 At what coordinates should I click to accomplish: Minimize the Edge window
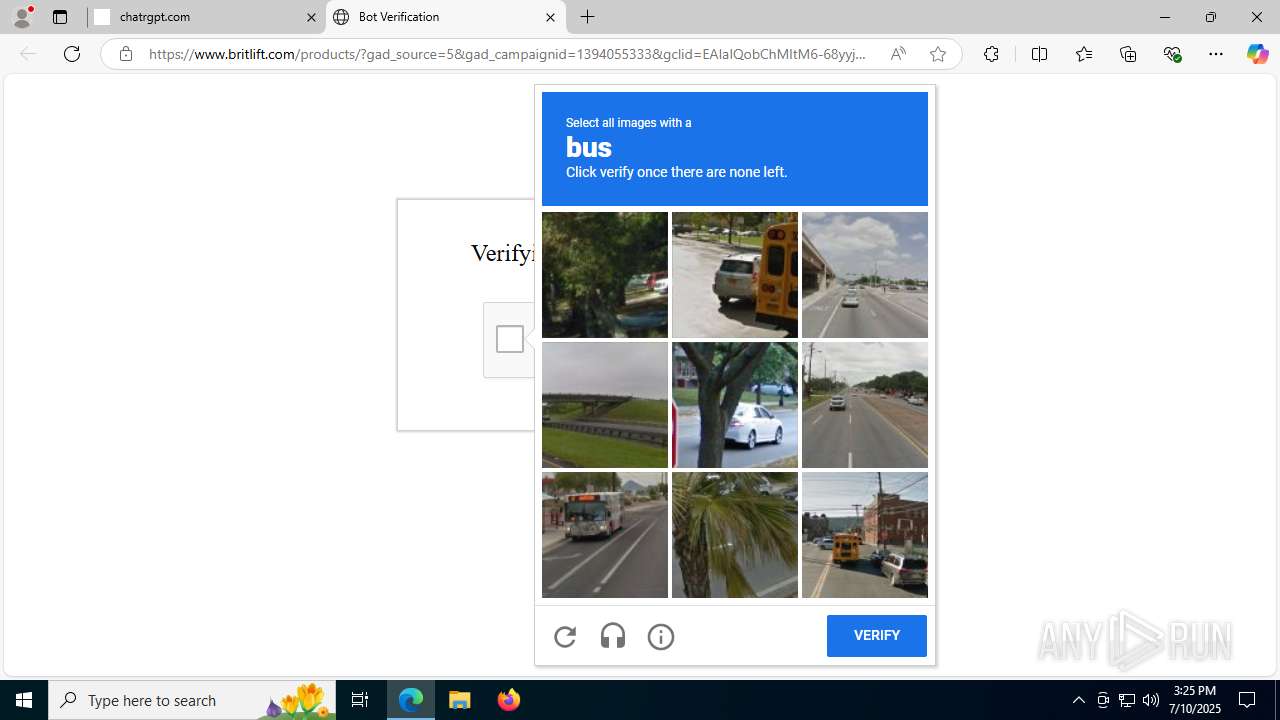coord(1165,17)
